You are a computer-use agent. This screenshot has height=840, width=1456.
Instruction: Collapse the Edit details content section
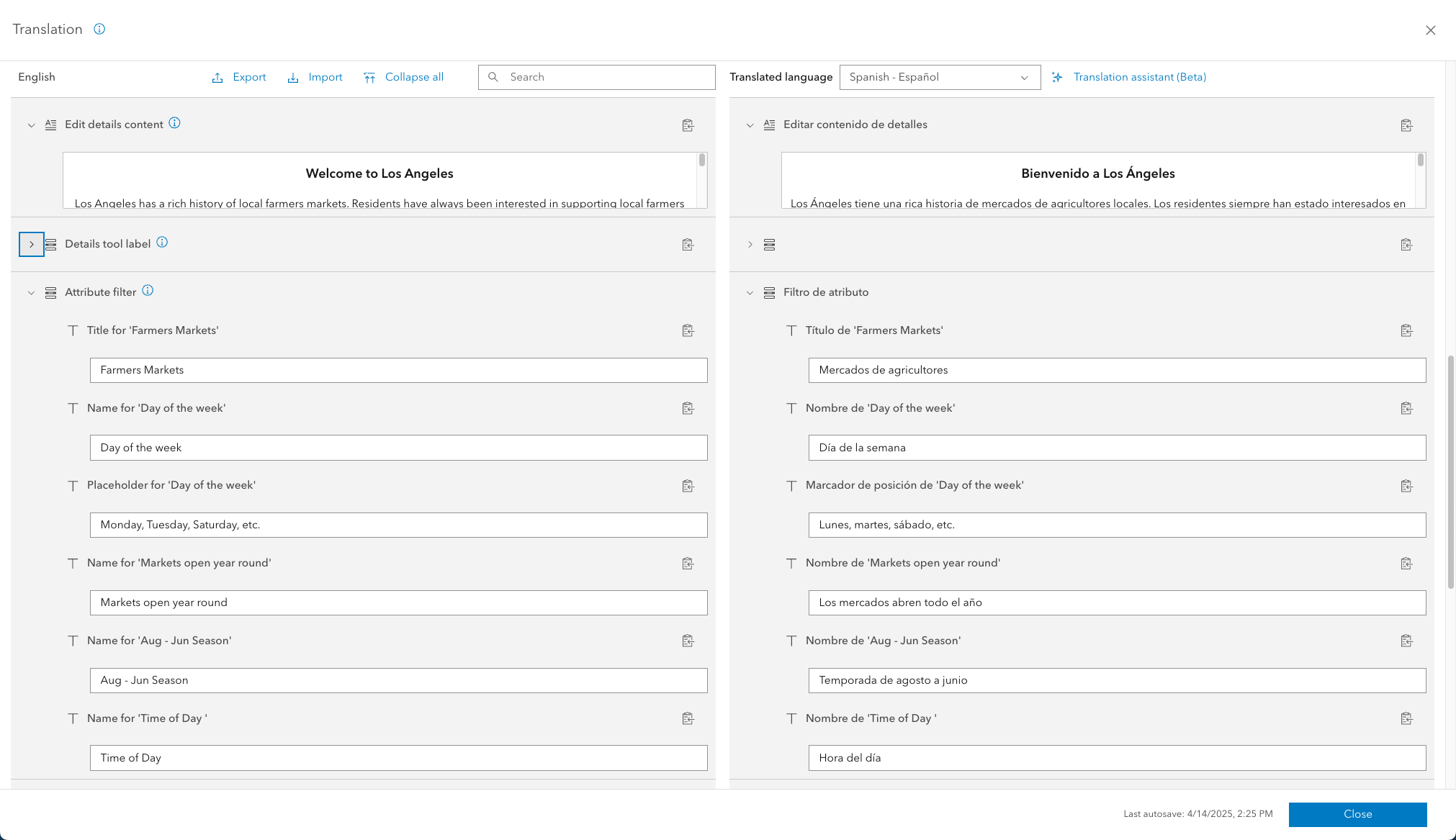pyautogui.click(x=31, y=125)
